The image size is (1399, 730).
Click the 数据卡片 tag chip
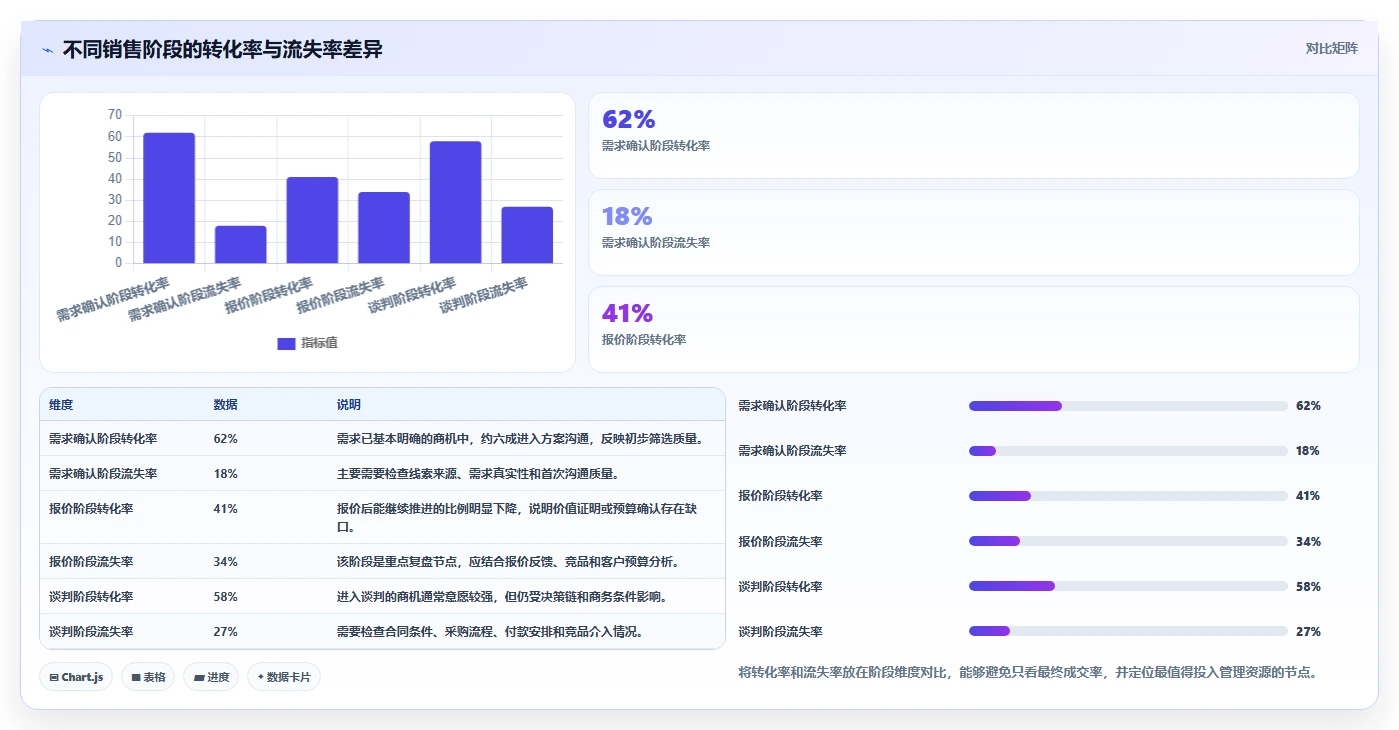(x=284, y=677)
